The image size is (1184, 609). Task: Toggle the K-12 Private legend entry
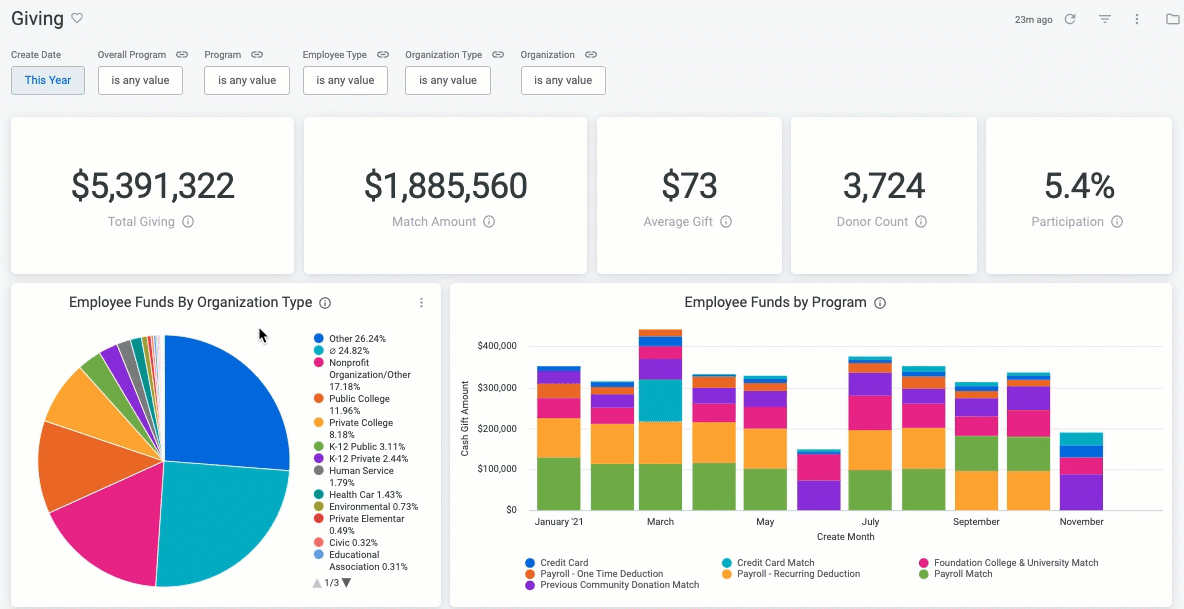pyautogui.click(x=361, y=459)
